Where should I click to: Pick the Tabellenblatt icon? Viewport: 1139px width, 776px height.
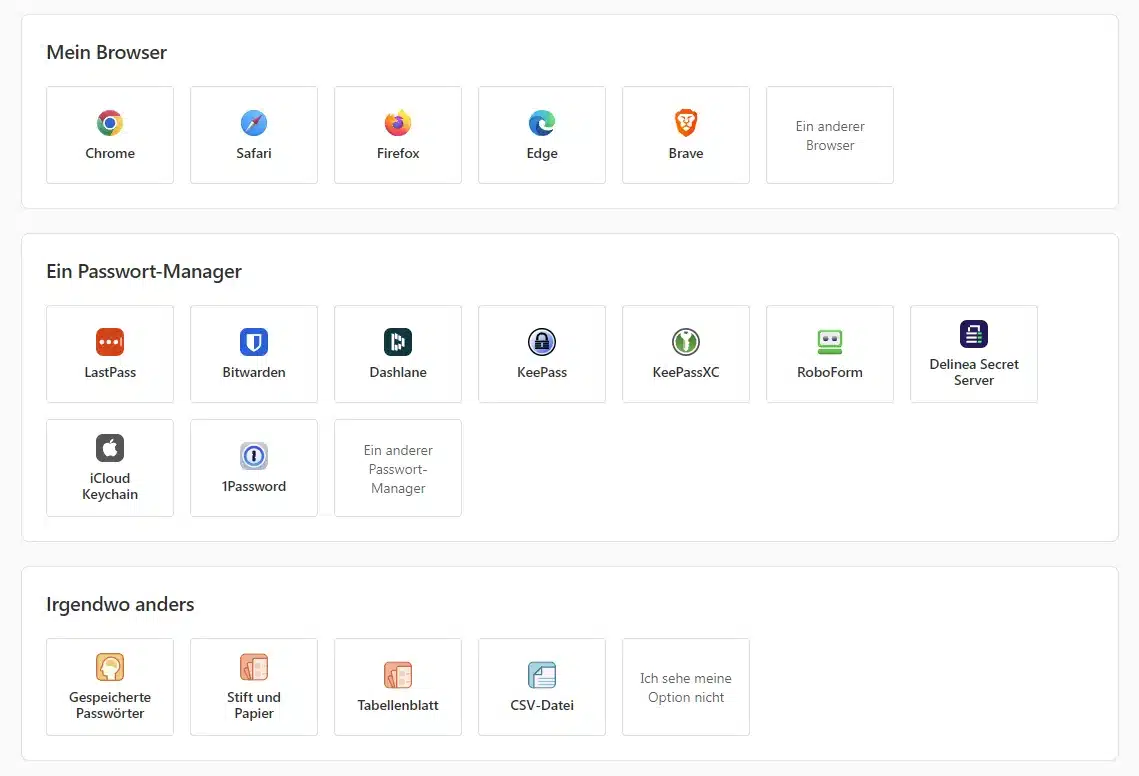(x=397, y=675)
